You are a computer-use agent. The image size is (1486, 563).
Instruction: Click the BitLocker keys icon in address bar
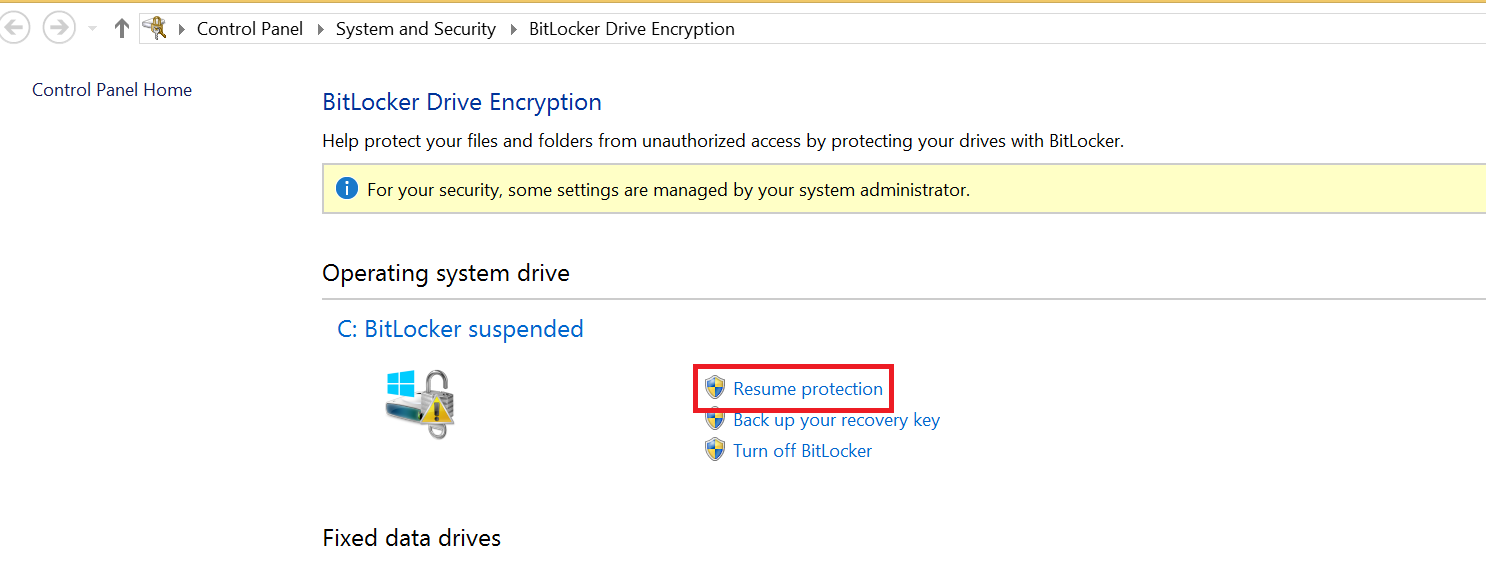coord(155,28)
